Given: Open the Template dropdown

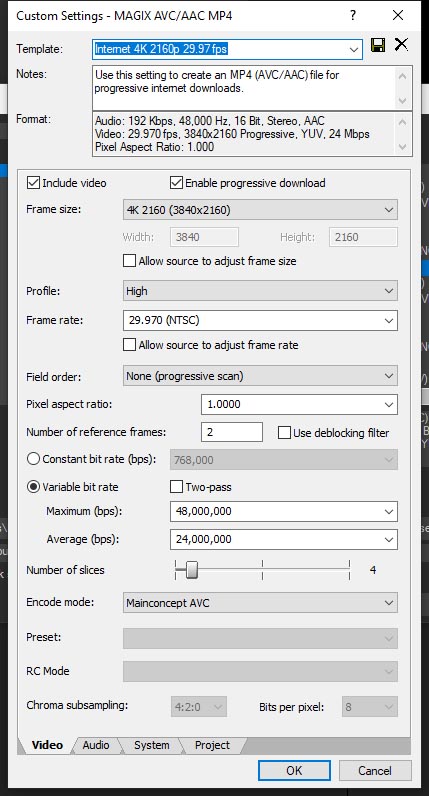Looking at the screenshot, I should click(x=354, y=49).
